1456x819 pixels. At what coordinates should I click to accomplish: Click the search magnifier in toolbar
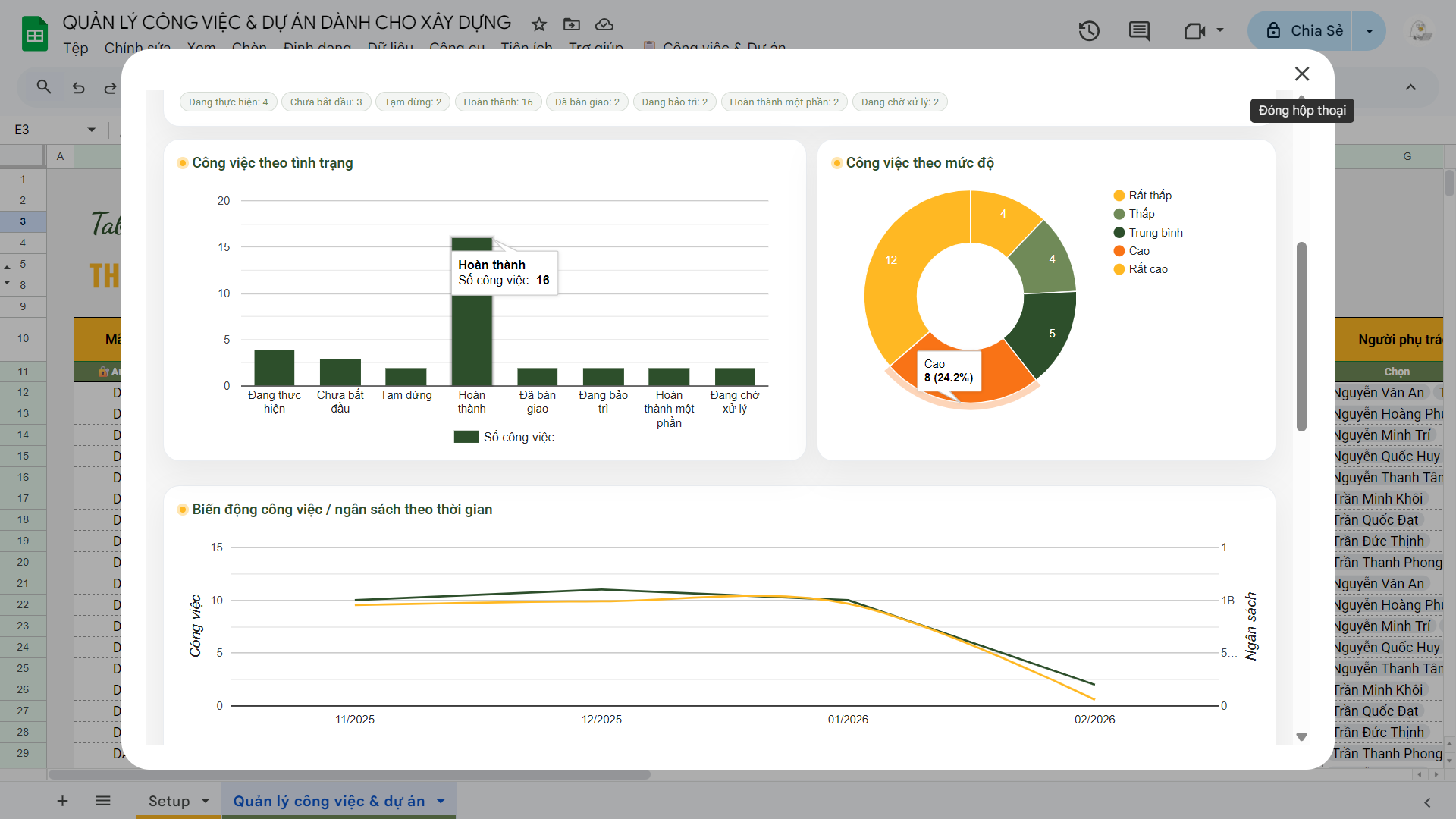44,87
